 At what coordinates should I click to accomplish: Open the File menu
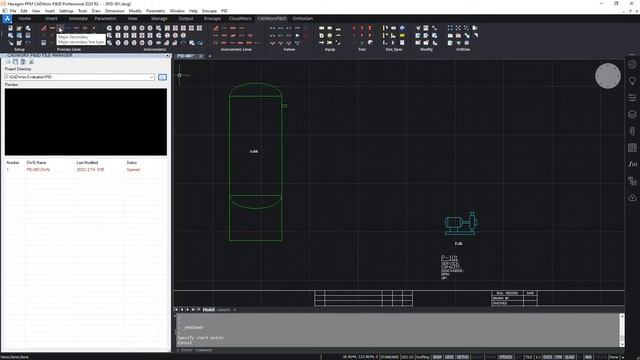(x=13, y=11)
